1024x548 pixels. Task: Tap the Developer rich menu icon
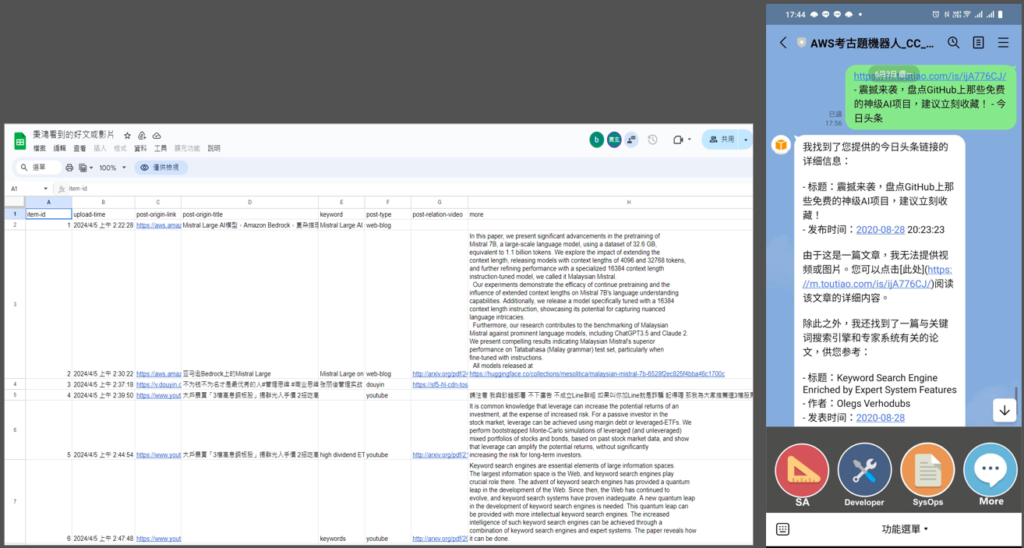pos(864,470)
